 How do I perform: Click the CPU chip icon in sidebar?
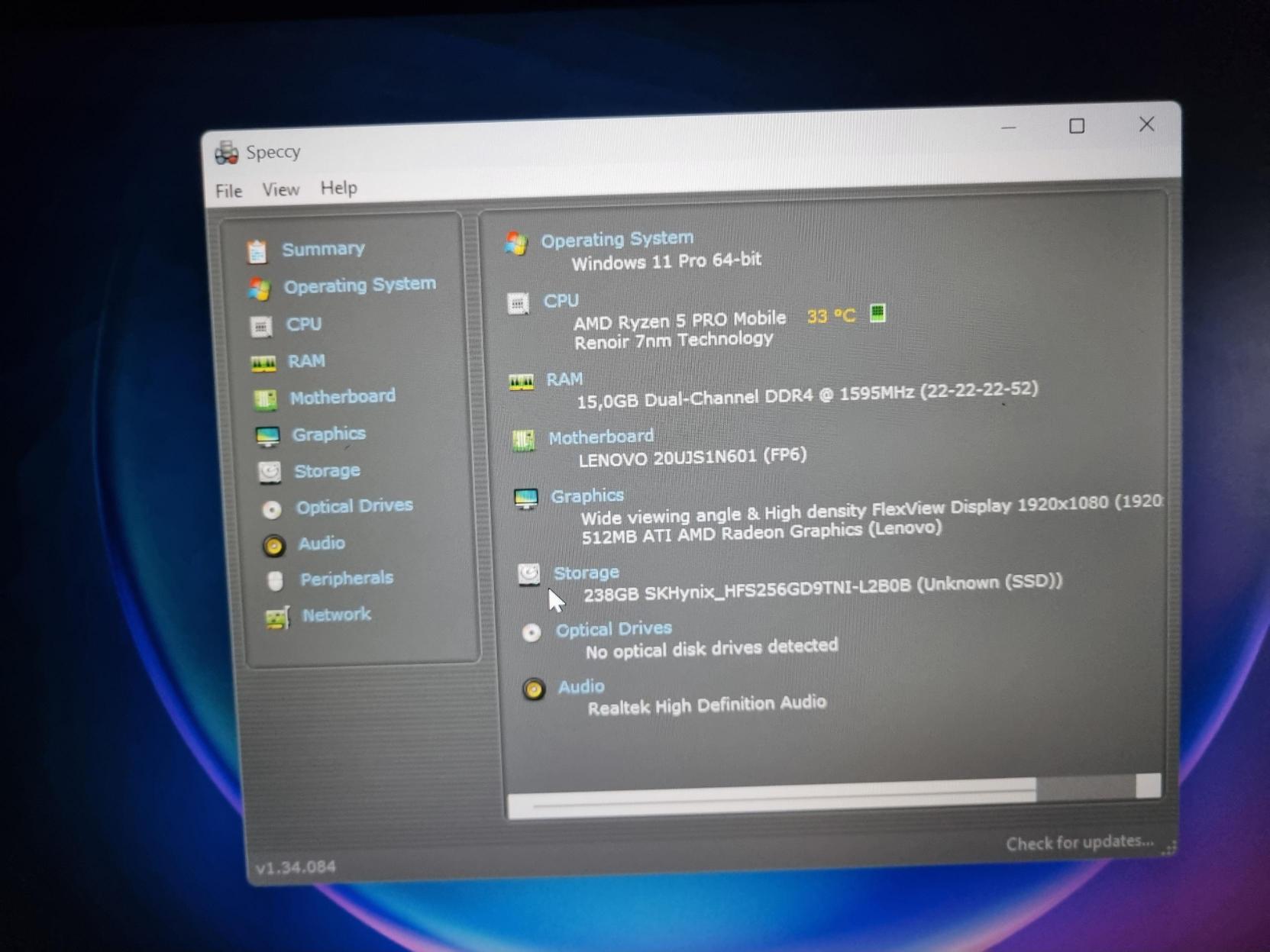(x=261, y=327)
